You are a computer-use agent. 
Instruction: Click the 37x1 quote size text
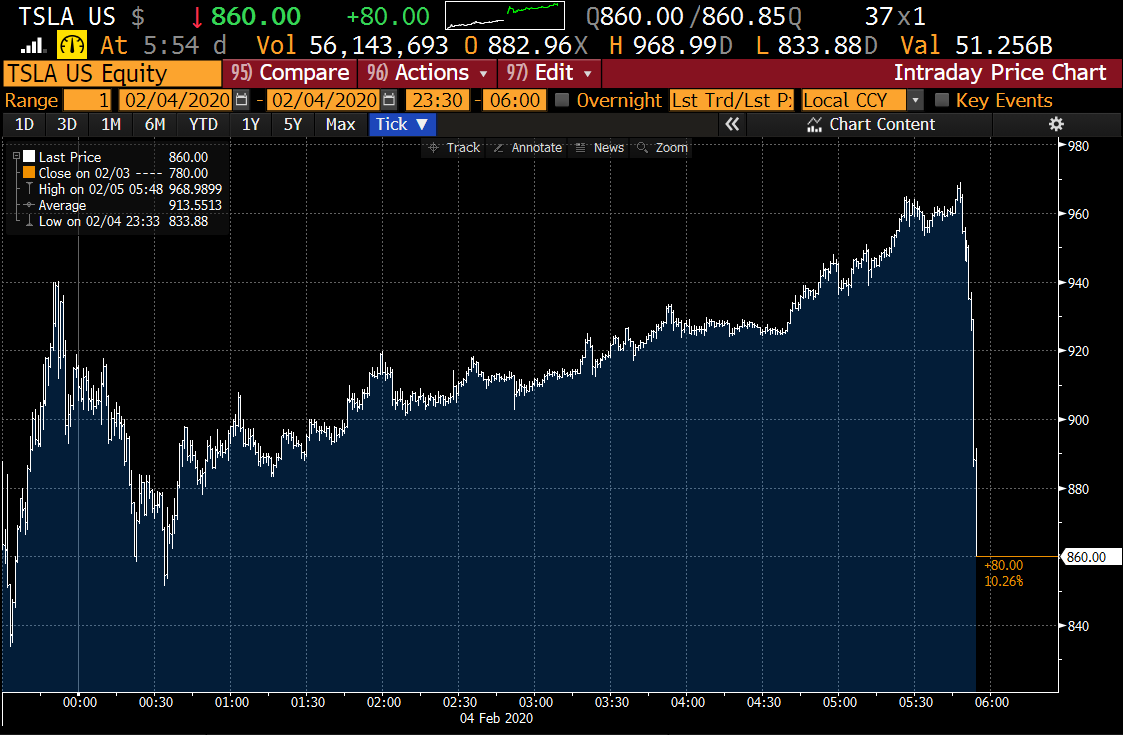[x=895, y=16]
